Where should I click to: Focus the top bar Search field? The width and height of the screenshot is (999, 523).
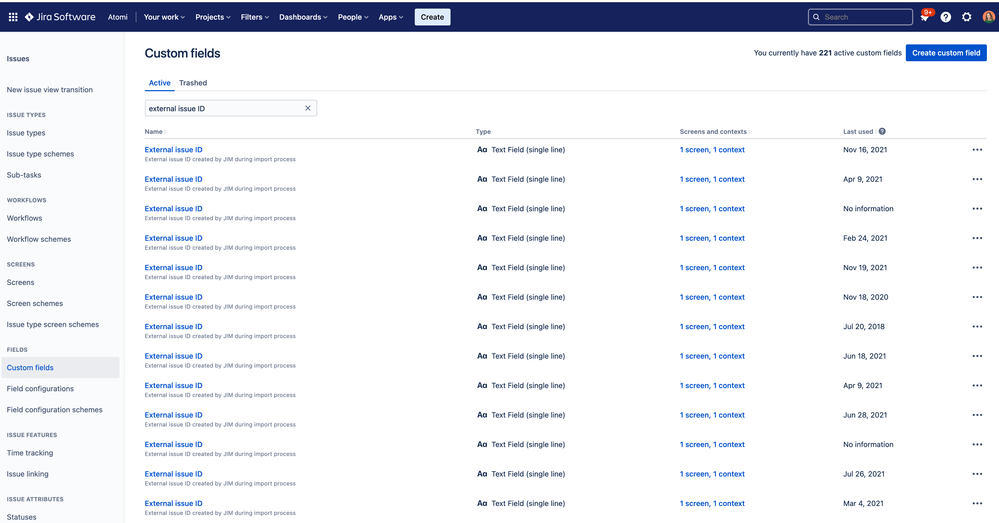[860, 17]
